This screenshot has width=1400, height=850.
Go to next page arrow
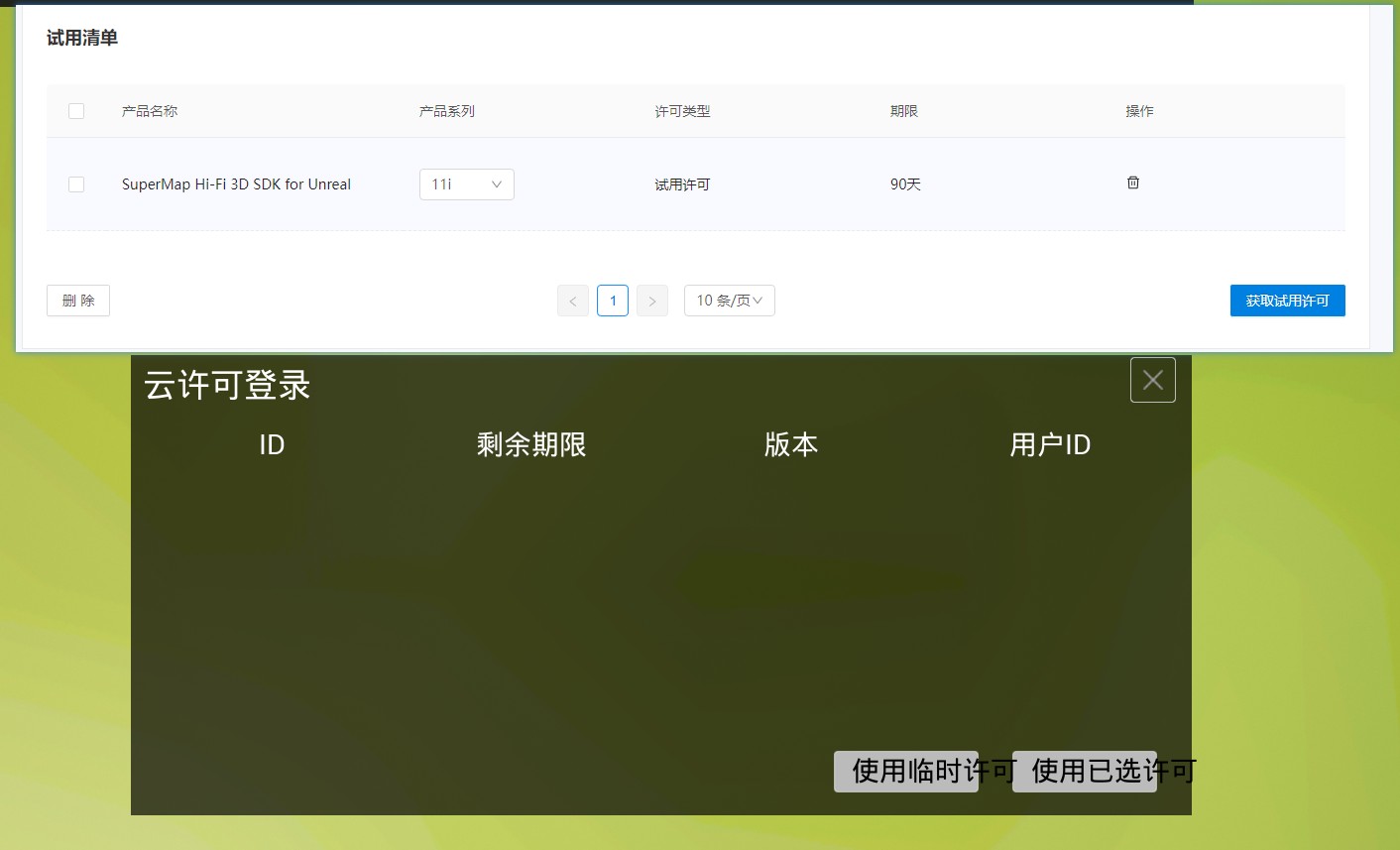[652, 301]
